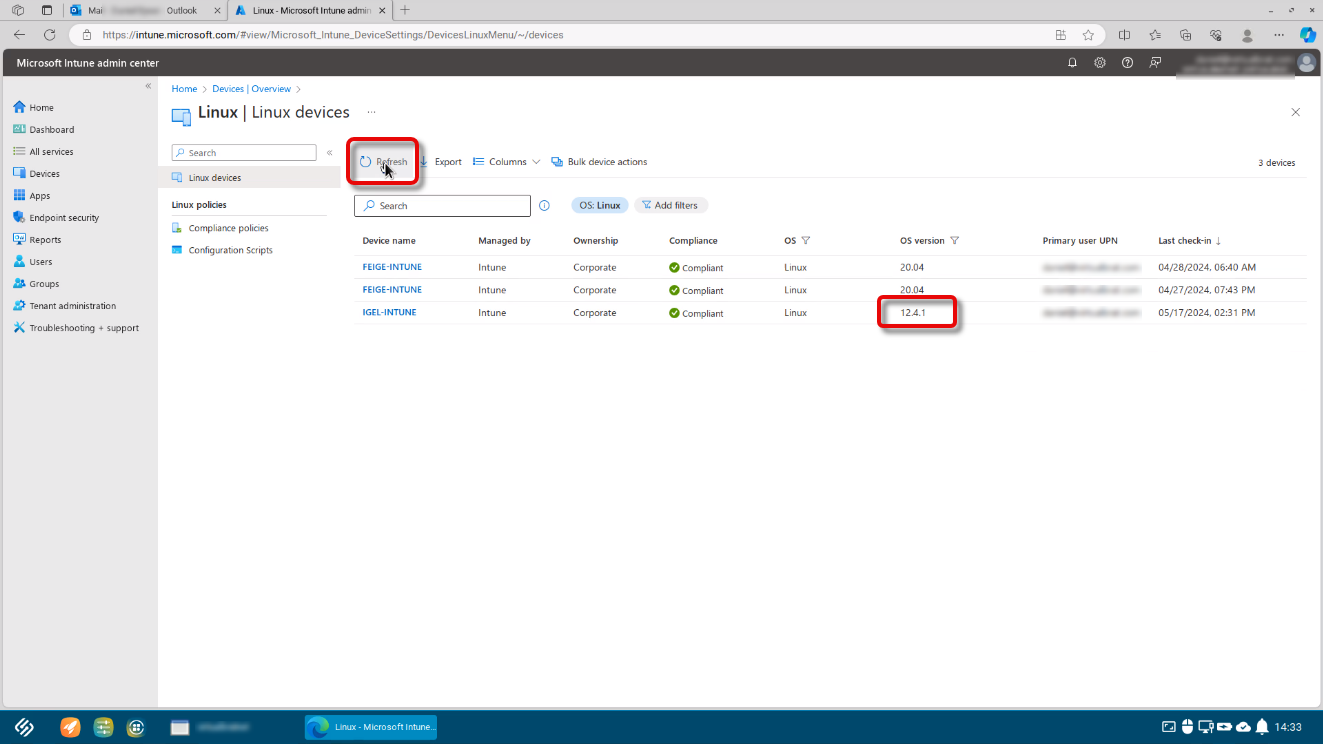The width and height of the screenshot is (1323, 744).
Task: Open the IGEL-INTUNE device link
Action: tap(389, 312)
